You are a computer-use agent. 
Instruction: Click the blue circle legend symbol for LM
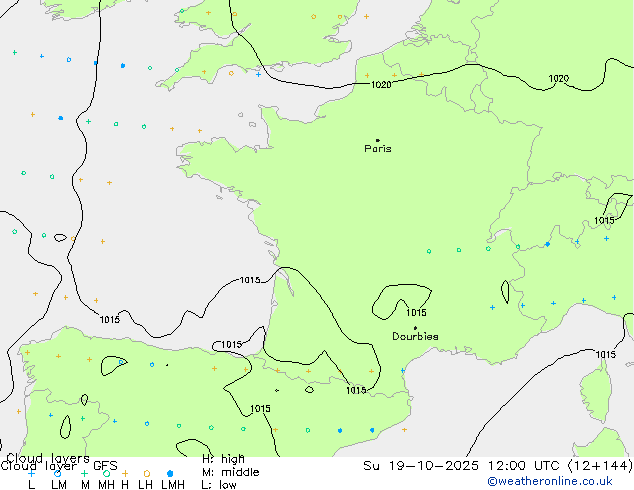[57, 473]
